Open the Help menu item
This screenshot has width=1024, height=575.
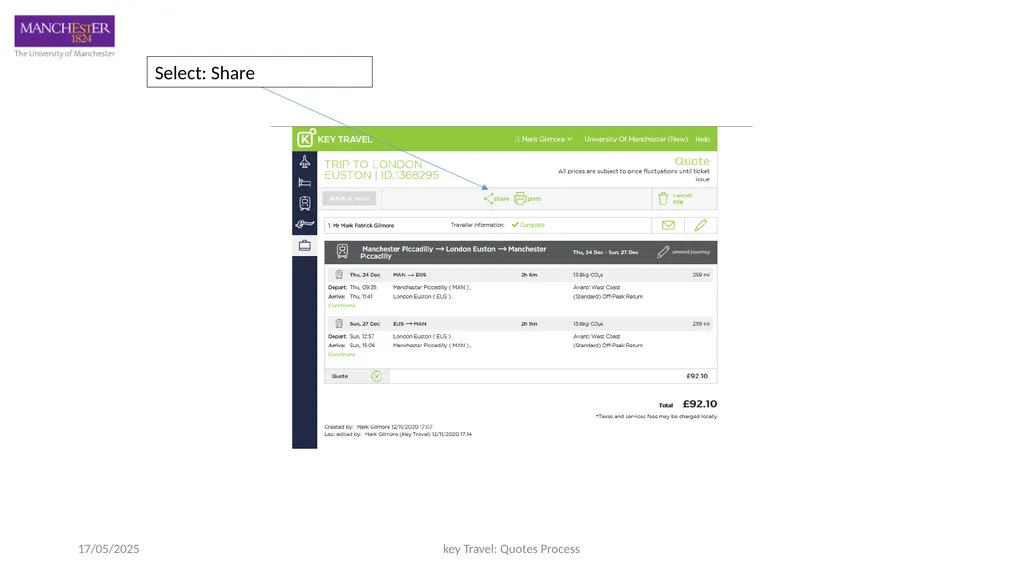[703, 139]
